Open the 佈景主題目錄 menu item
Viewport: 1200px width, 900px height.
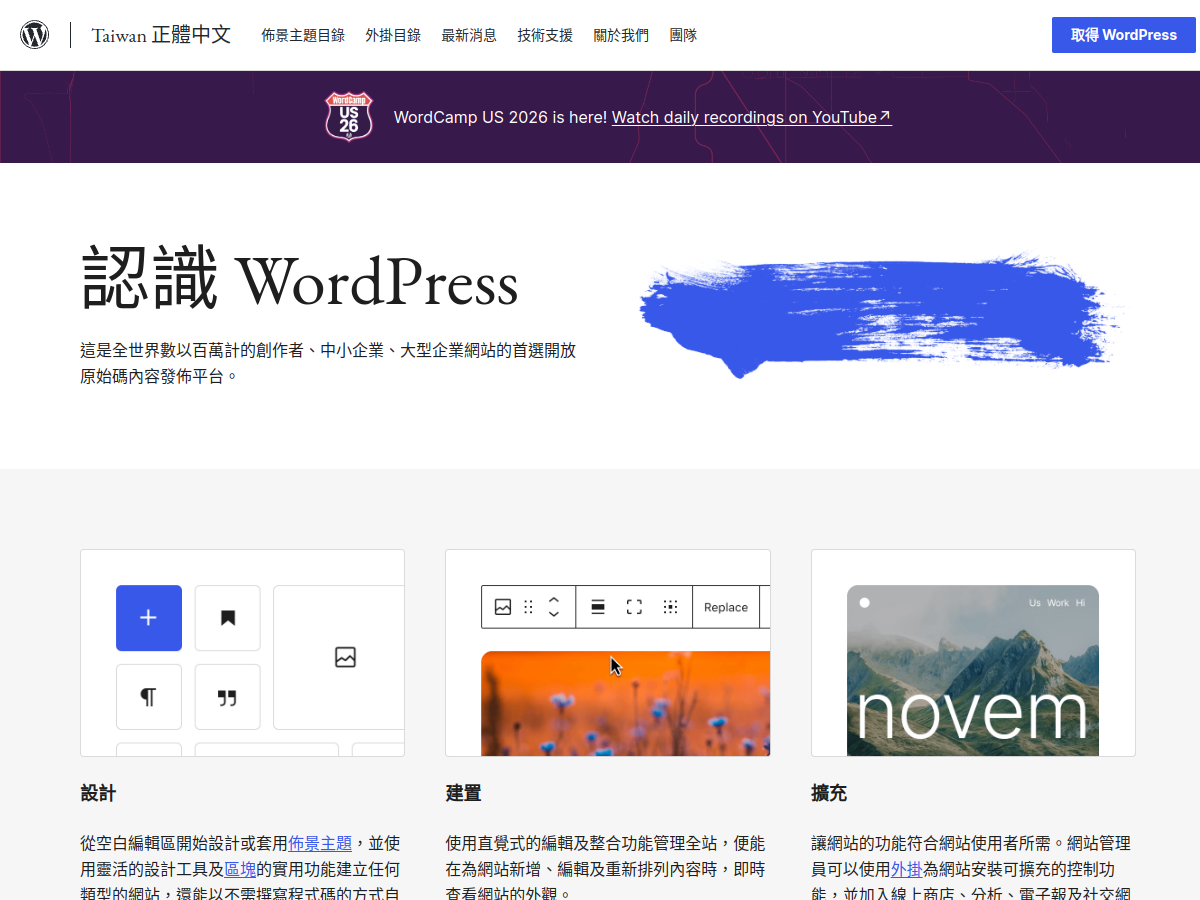(303, 35)
